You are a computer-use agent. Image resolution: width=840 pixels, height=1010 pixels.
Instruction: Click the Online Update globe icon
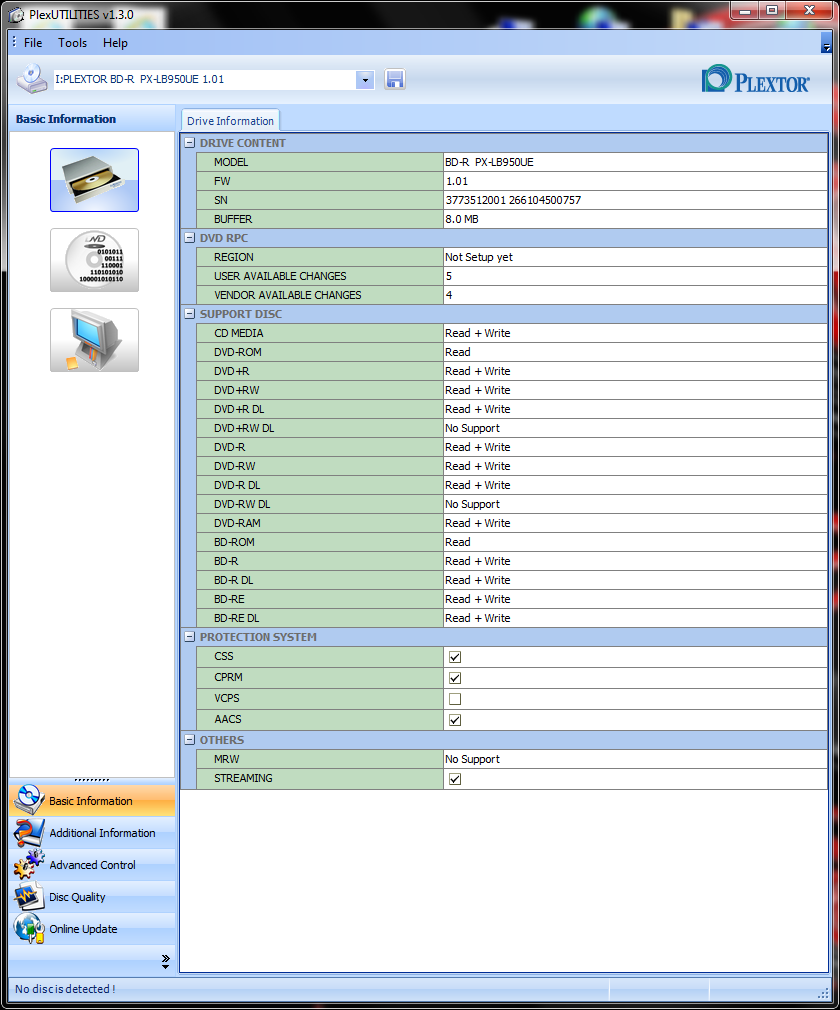click(29, 929)
